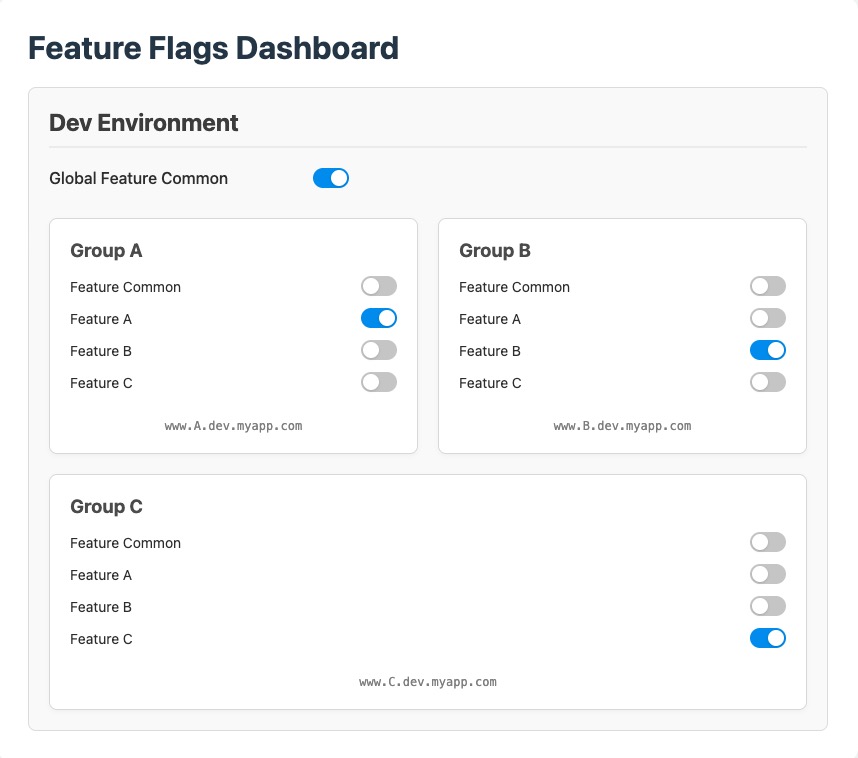Select the Group C card heading
The image size is (858, 758).
click(106, 507)
